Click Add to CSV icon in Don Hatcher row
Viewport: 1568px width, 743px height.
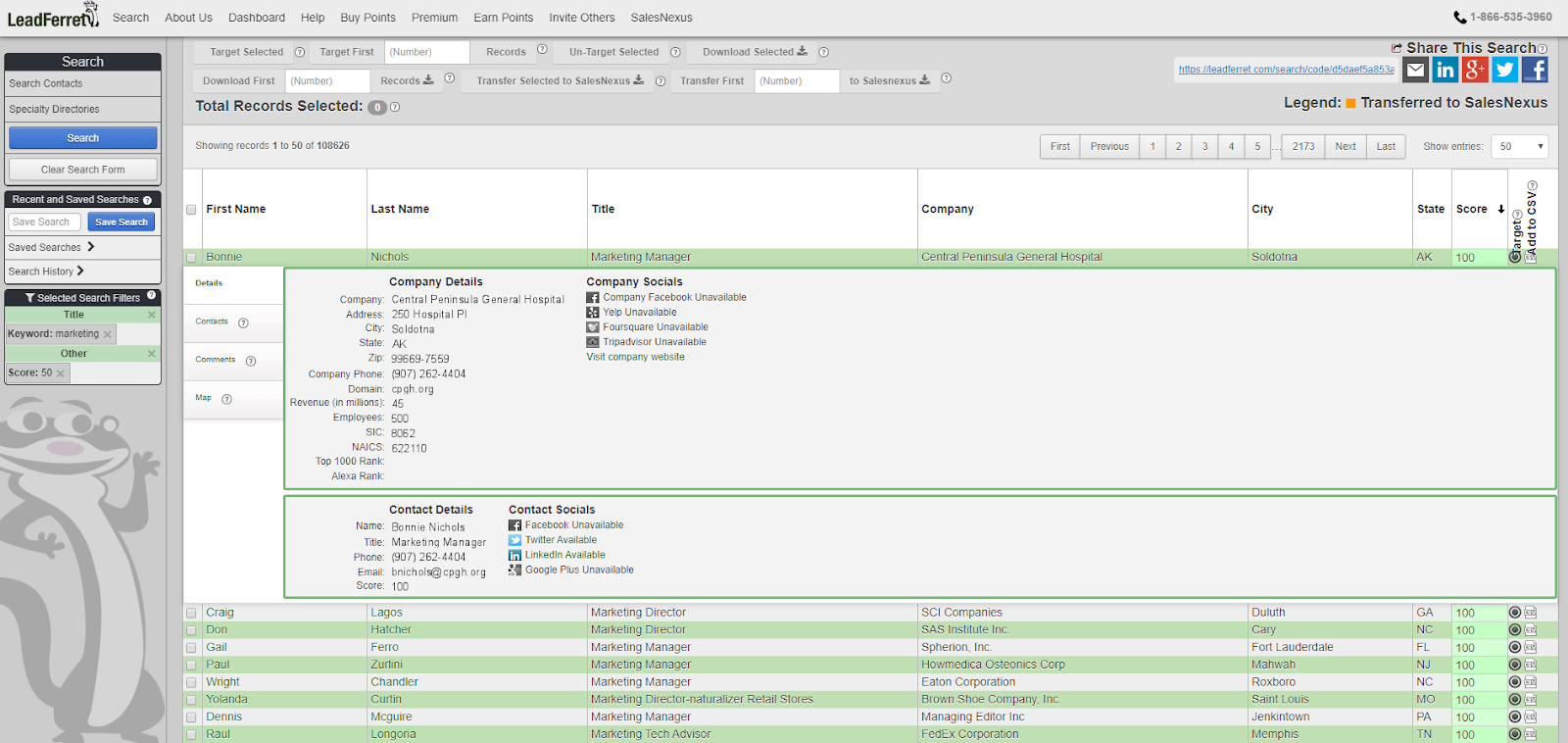1531,630
